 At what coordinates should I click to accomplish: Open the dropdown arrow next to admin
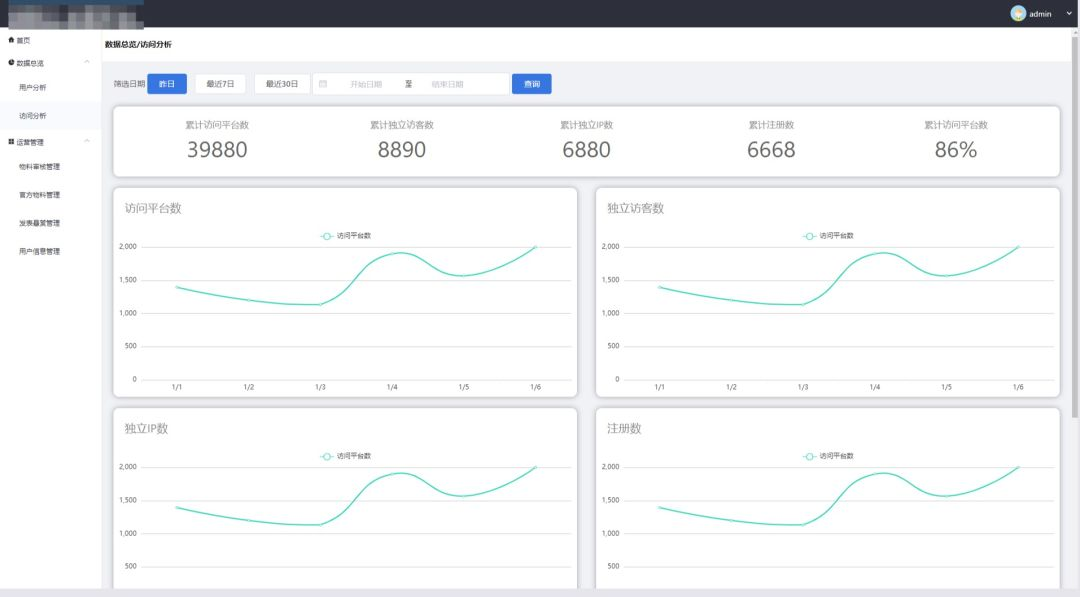coord(1069,14)
